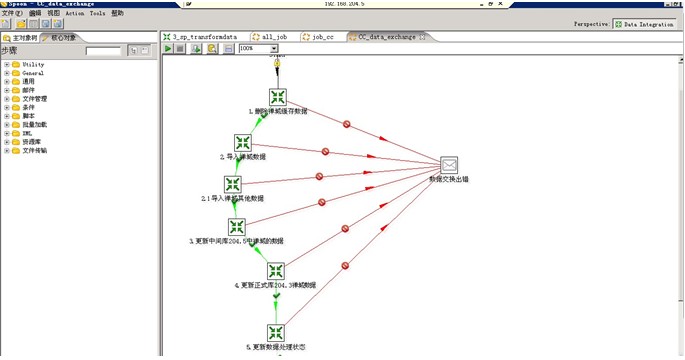Select the 数据交换出错 mail job entry icon

coord(449,165)
